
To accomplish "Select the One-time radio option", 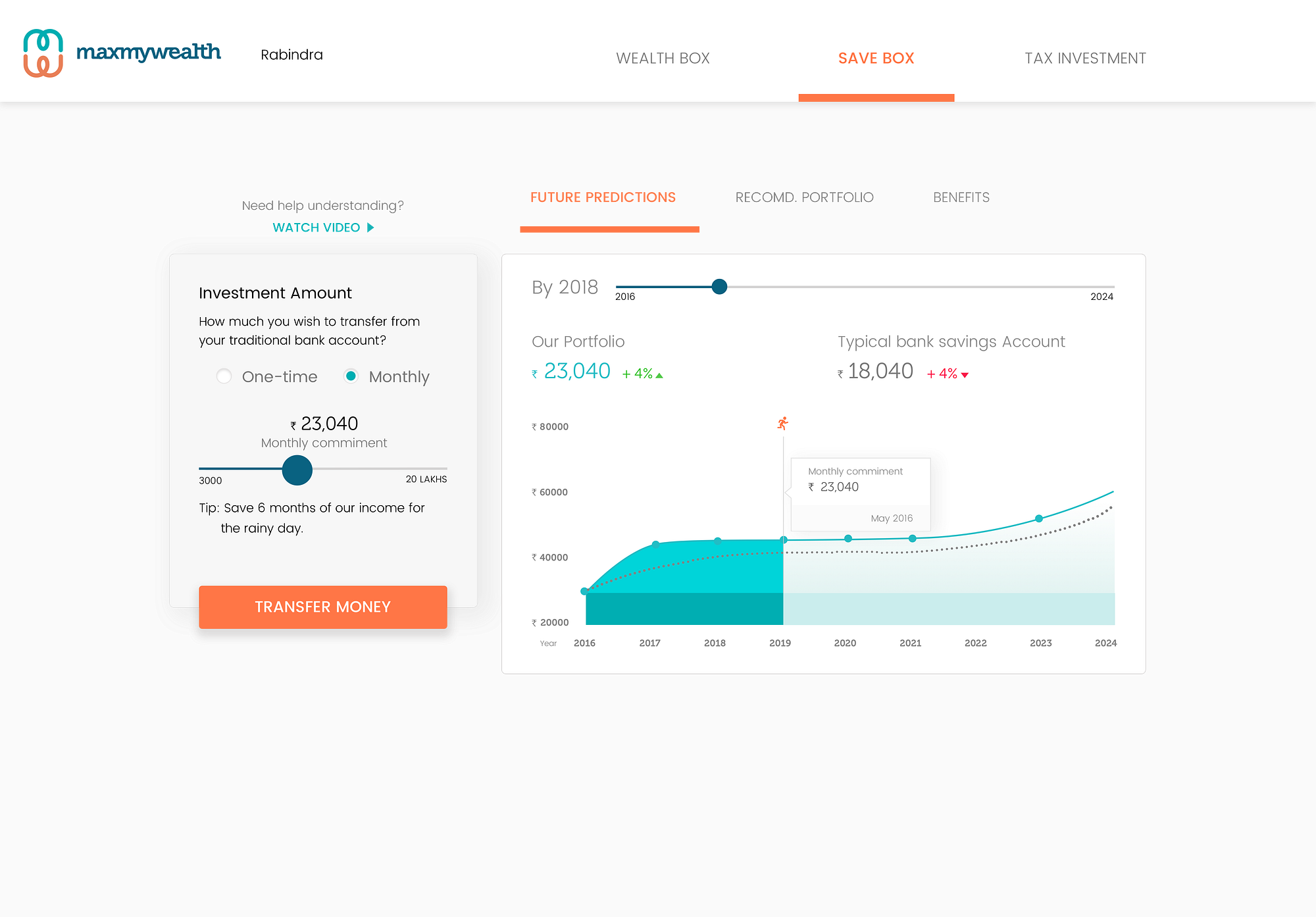I will pos(224,376).
